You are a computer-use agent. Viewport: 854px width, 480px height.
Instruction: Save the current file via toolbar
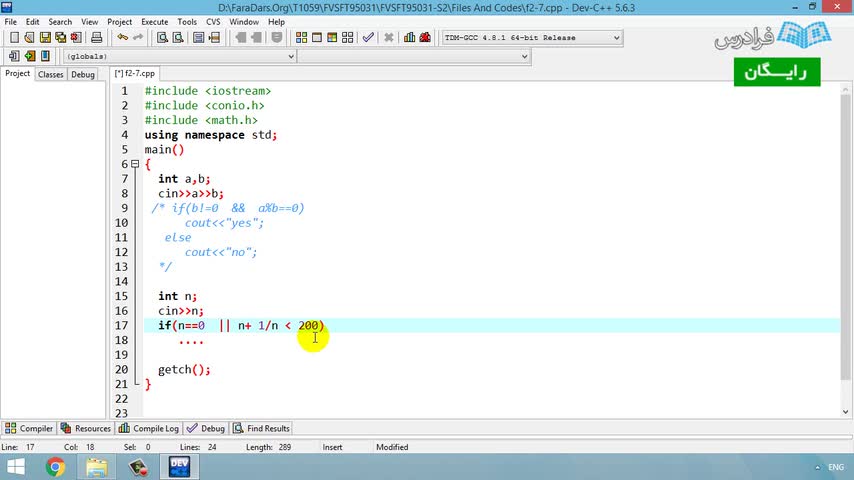tap(45, 38)
